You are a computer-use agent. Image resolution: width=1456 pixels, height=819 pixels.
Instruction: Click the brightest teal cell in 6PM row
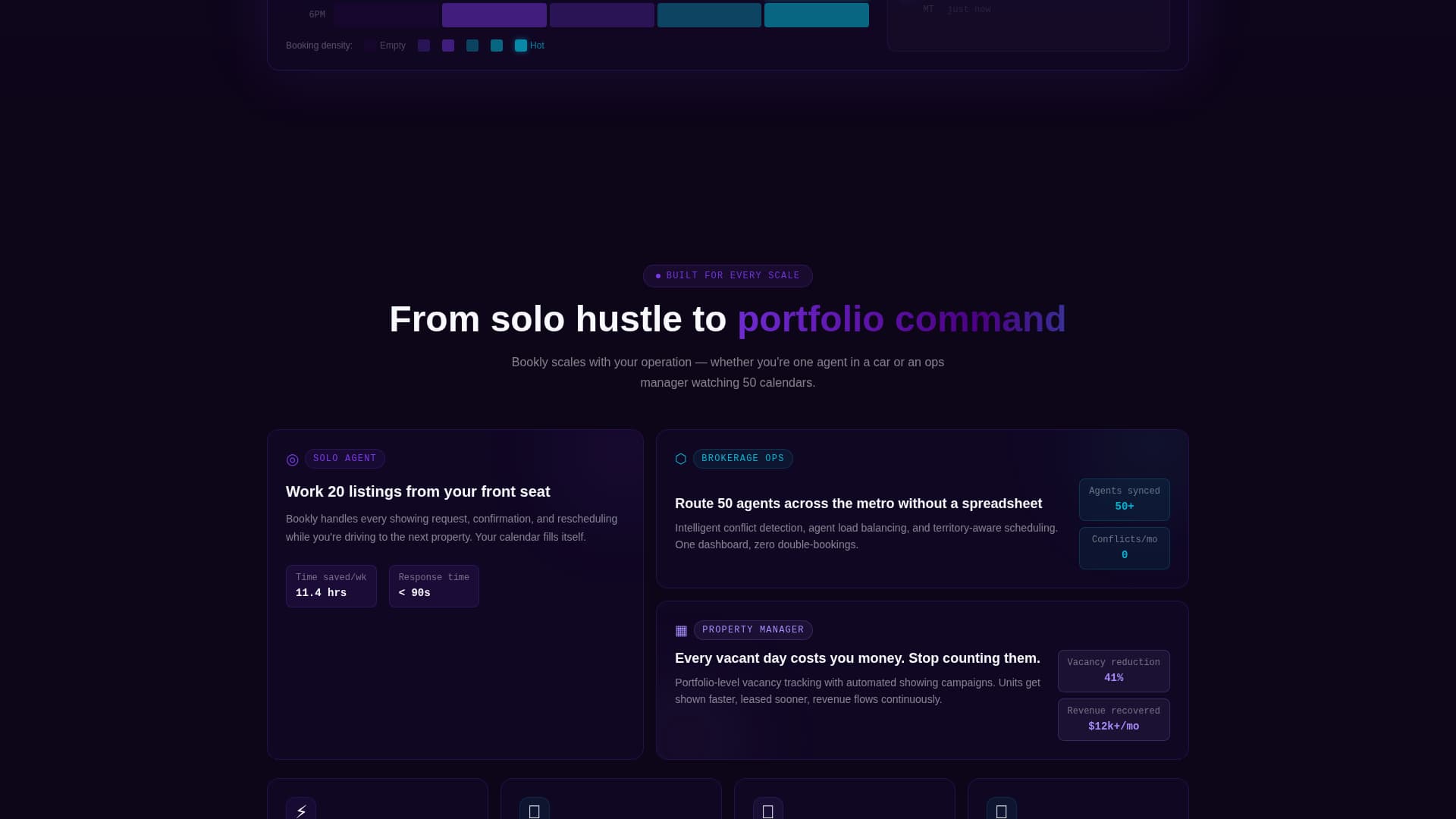(817, 15)
